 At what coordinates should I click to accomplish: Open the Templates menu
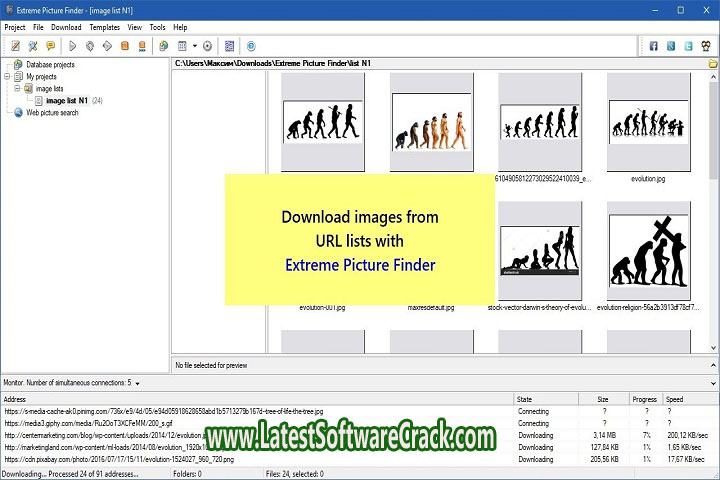(105, 27)
